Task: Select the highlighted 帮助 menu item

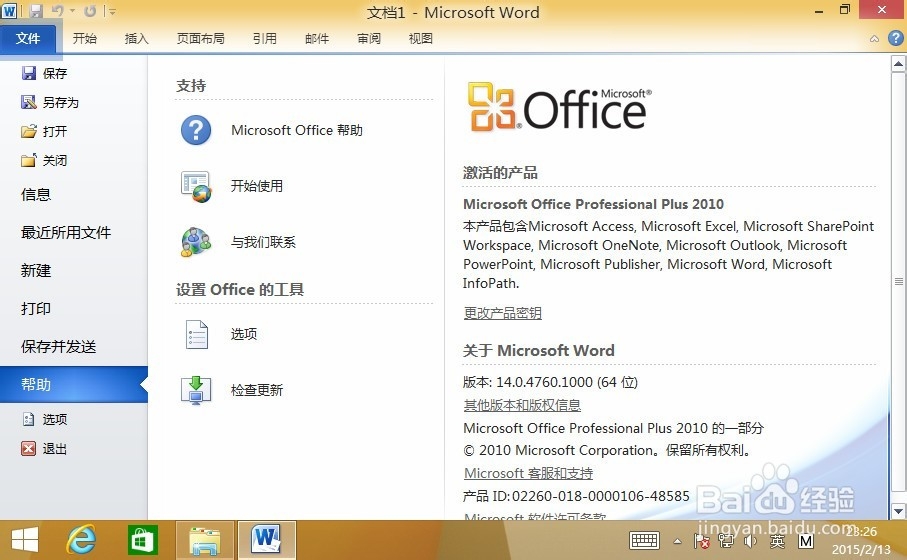Action: tap(73, 384)
